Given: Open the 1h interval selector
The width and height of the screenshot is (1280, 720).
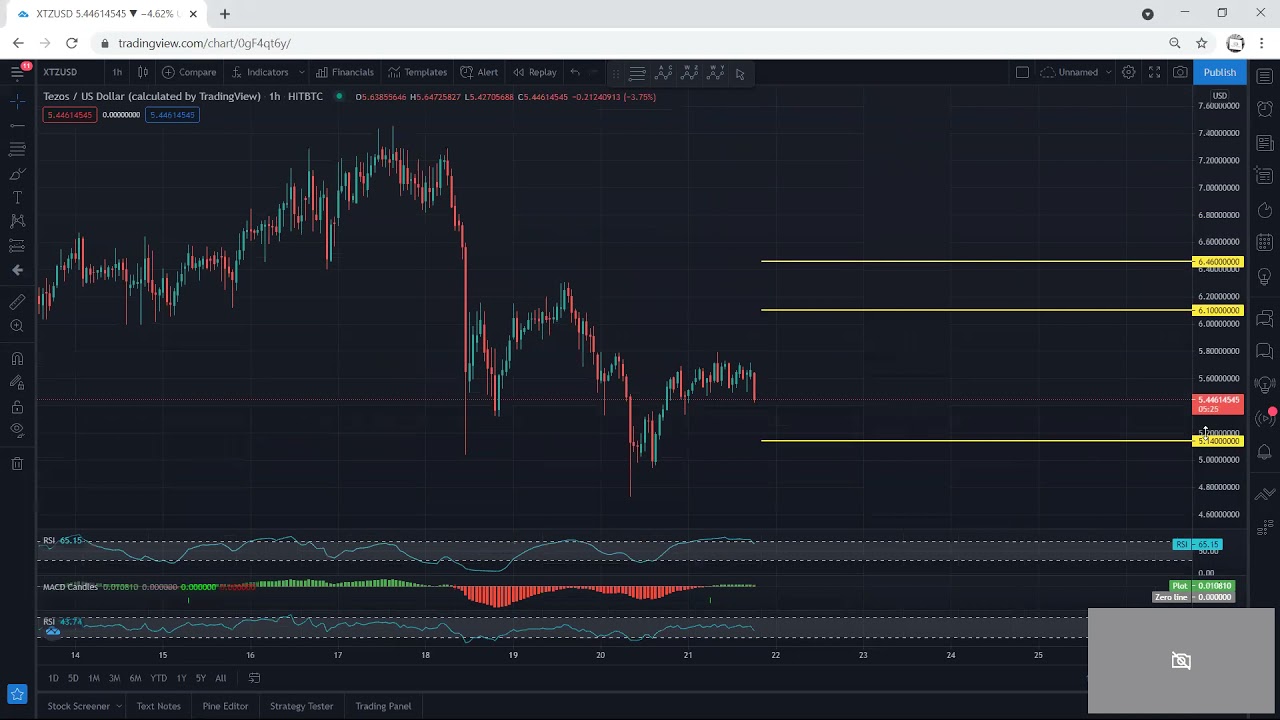Looking at the screenshot, I should pyautogui.click(x=117, y=72).
